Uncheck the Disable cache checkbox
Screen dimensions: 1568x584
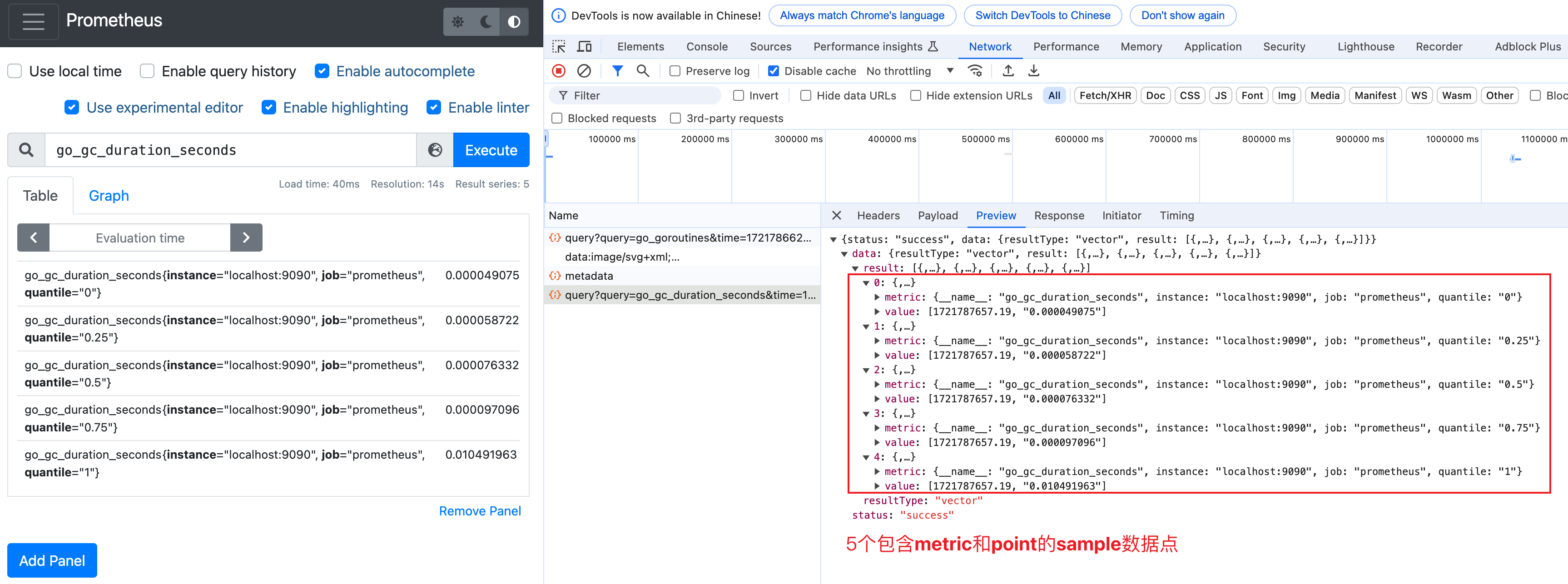[x=773, y=71]
